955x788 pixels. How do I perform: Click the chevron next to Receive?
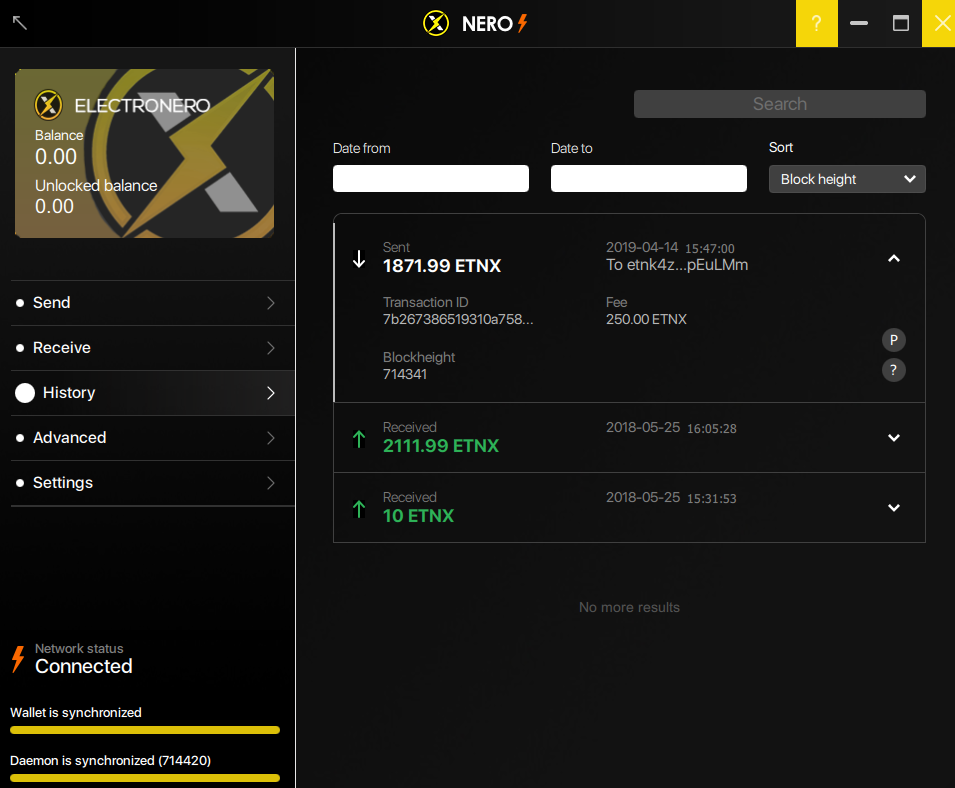[271, 348]
